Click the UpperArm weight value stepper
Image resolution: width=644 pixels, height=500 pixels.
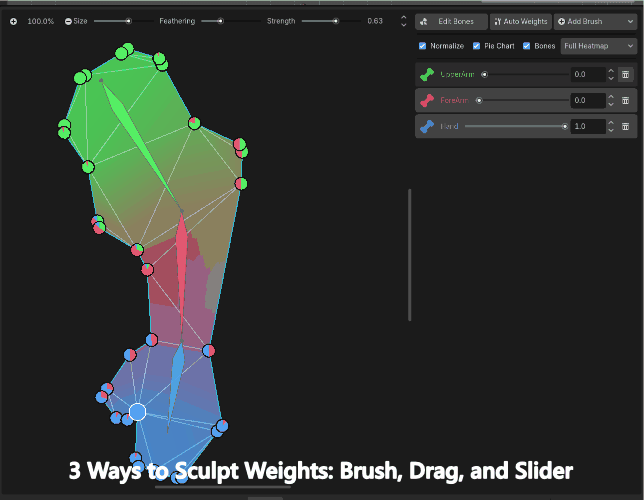[609, 74]
